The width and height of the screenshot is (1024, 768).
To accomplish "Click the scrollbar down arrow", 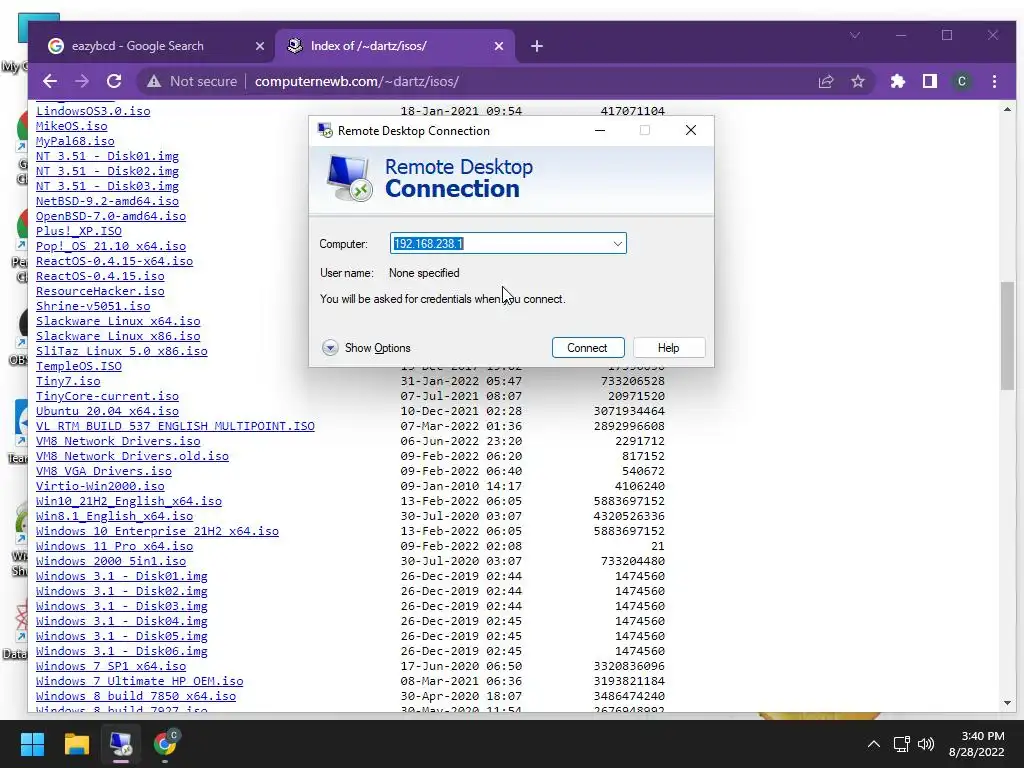I will [1007, 703].
